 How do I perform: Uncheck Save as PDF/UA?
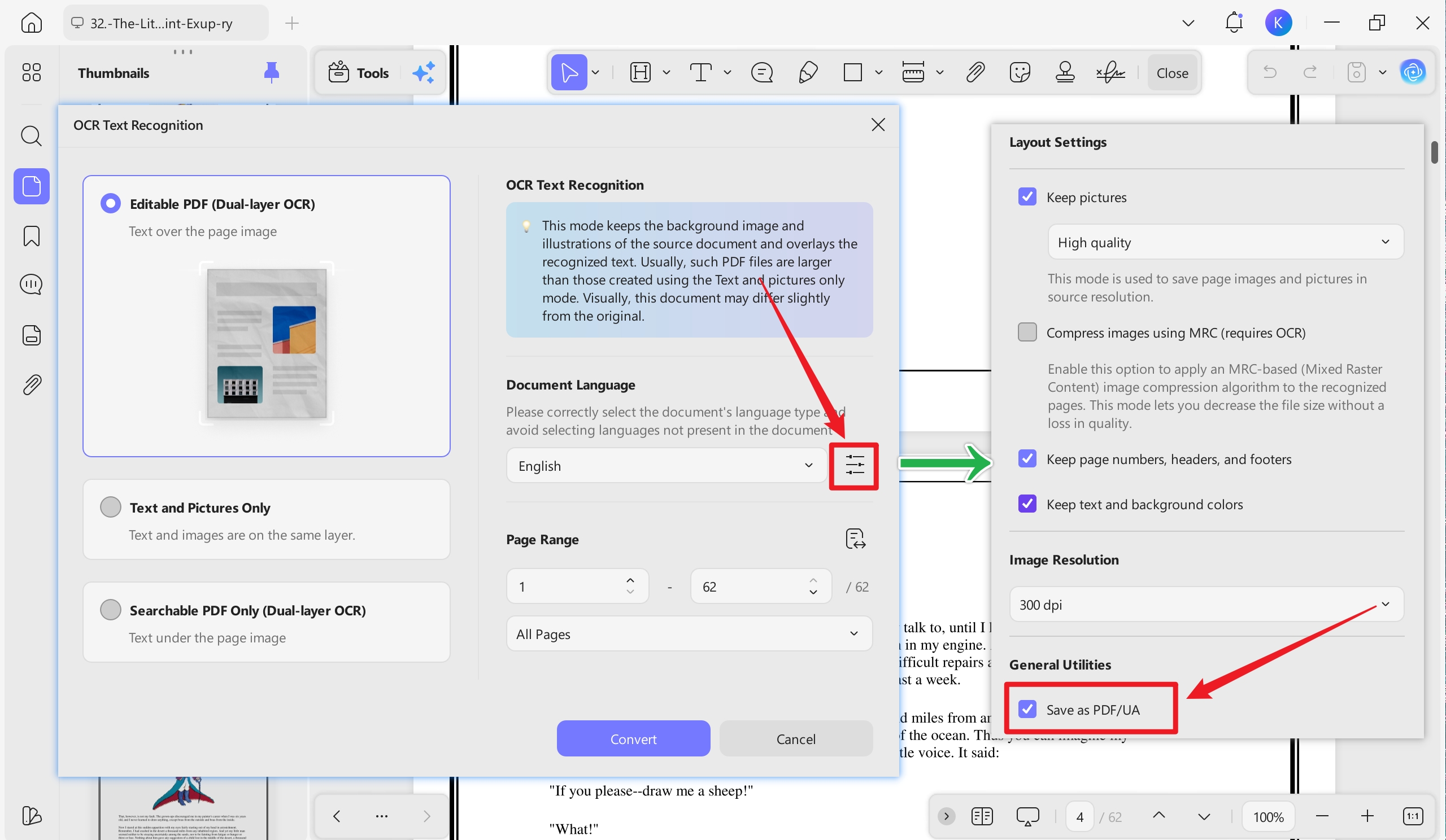pyautogui.click(x=1026, y=709)
